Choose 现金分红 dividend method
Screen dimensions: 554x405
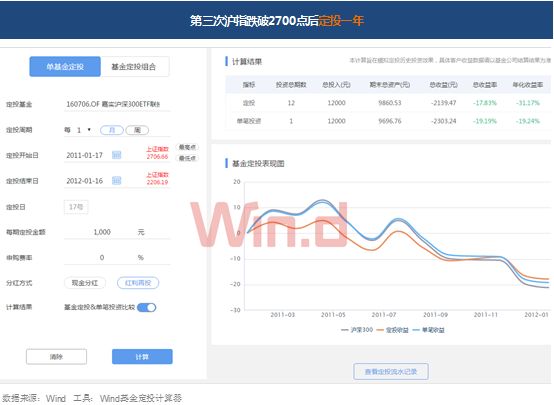[x=85, y=283]
